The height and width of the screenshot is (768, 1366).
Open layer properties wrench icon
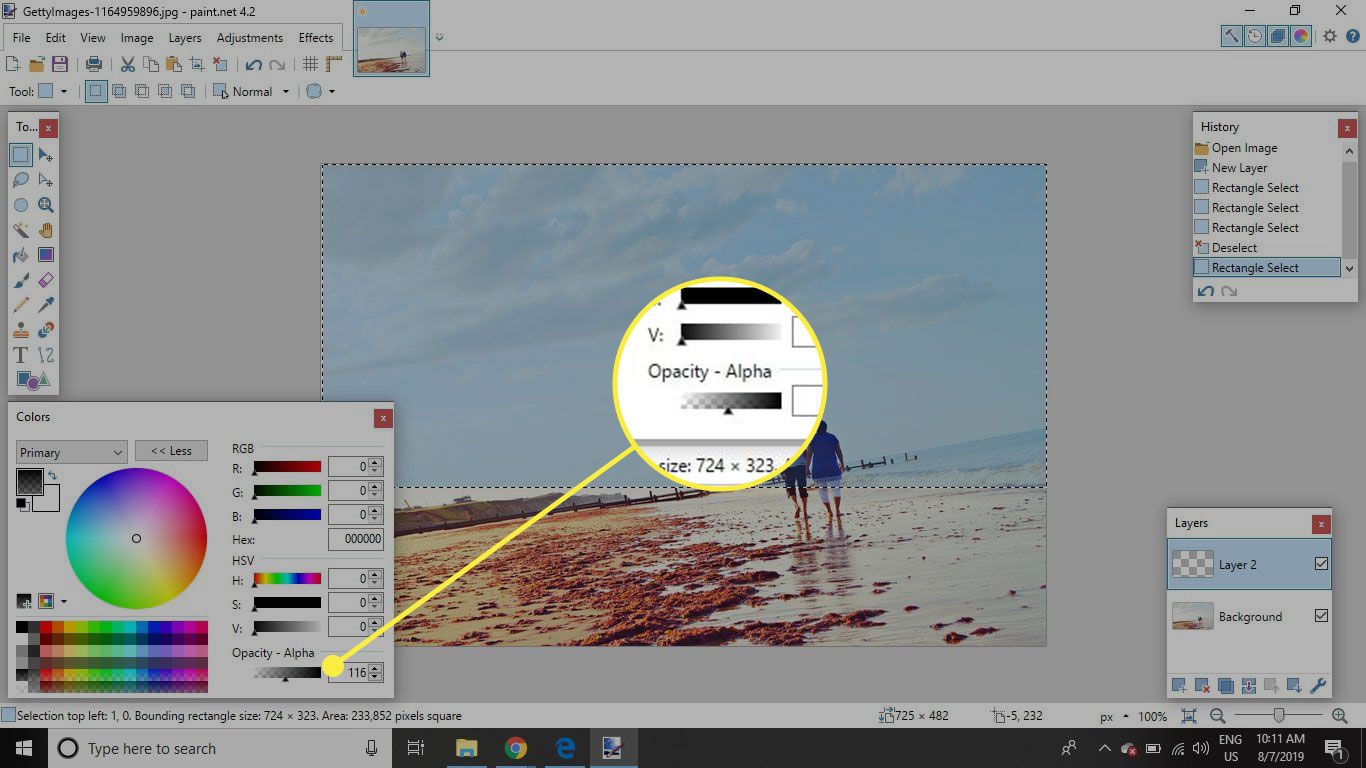1318,685
